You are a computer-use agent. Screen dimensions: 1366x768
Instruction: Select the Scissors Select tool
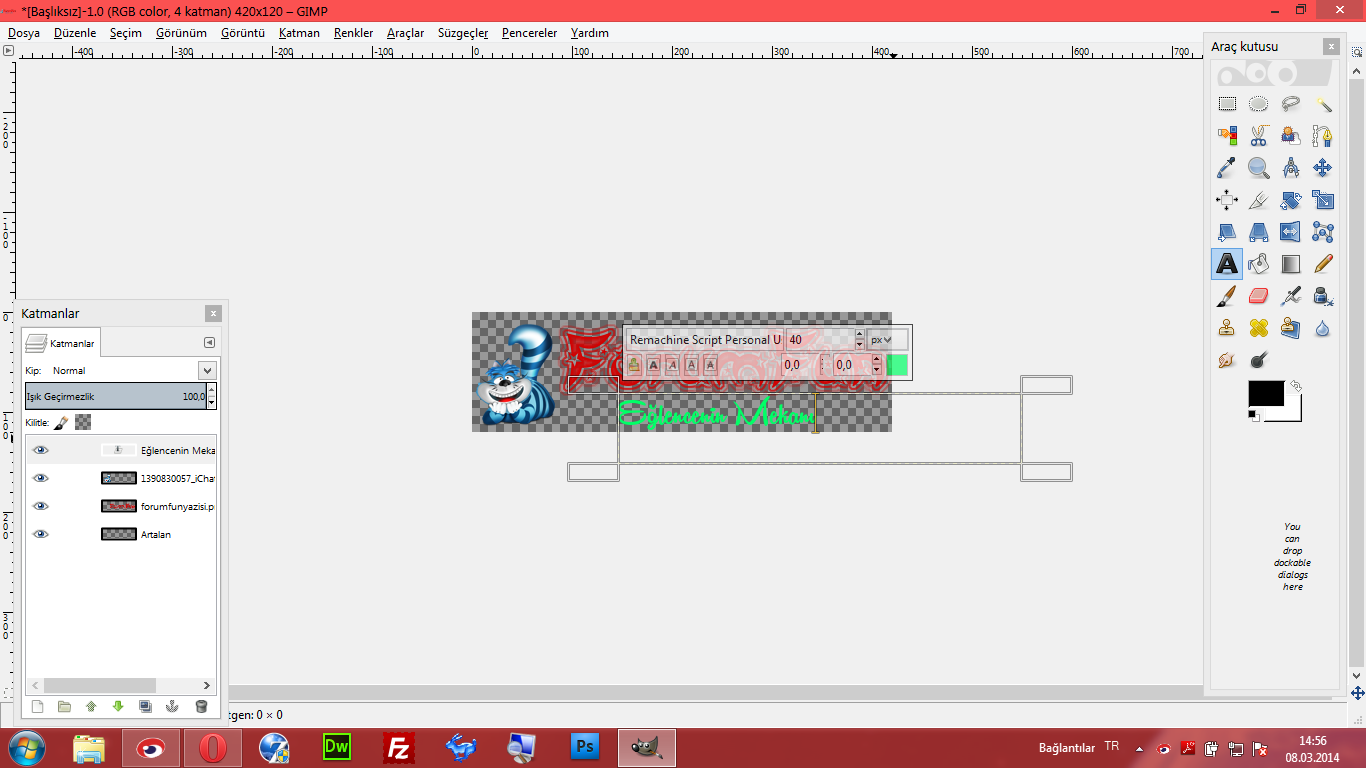point(1259,136)
